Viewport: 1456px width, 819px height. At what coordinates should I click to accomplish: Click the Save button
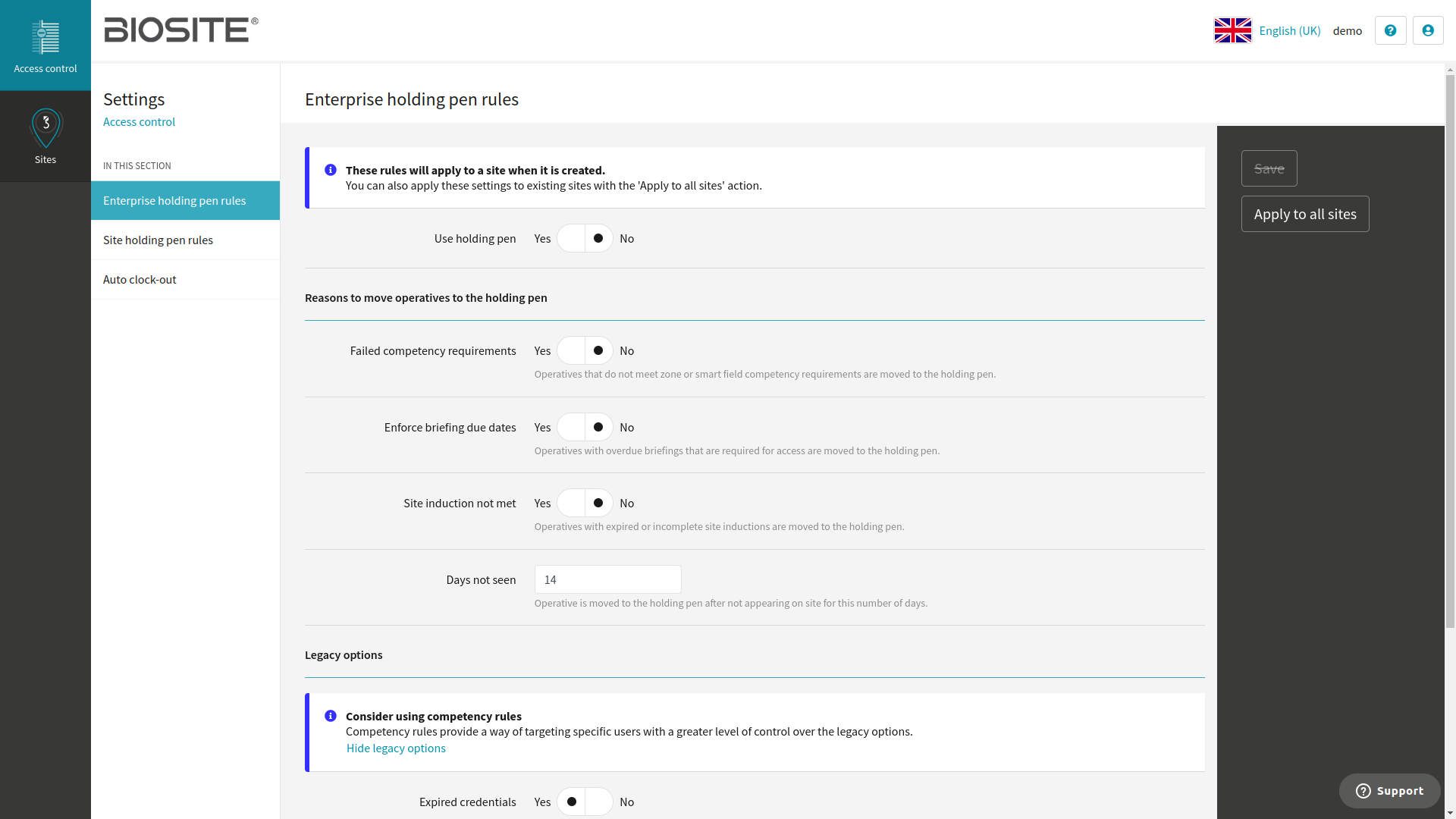coord(1269,168)
